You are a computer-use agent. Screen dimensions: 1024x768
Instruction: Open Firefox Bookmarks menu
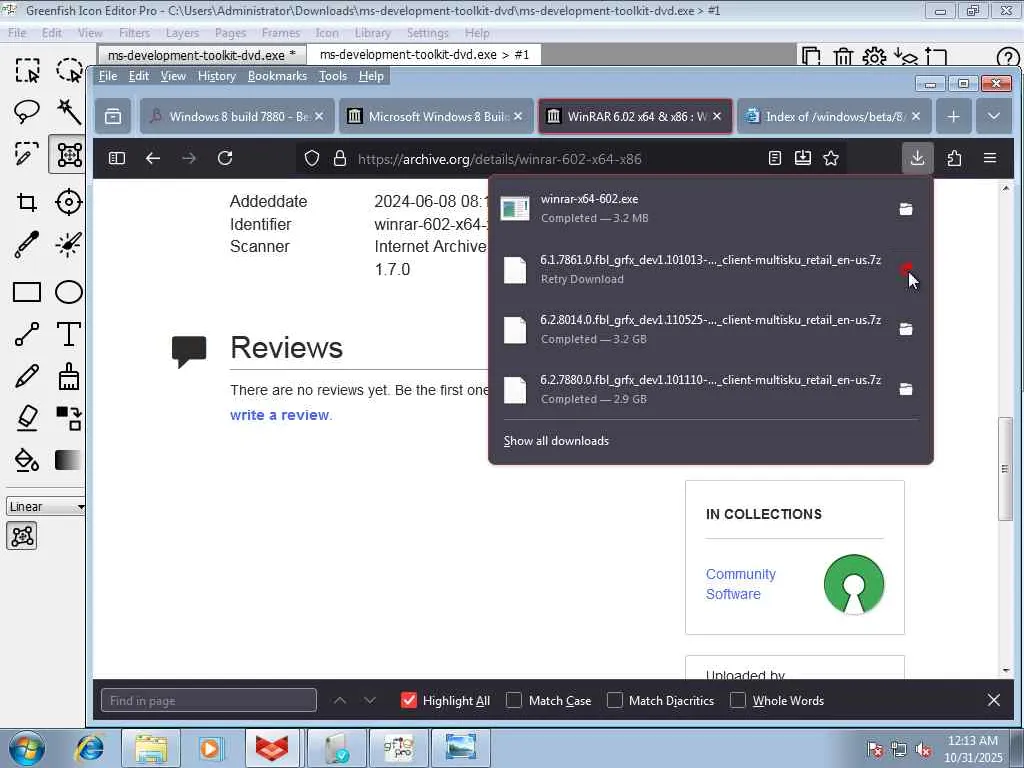pos(277,76)
